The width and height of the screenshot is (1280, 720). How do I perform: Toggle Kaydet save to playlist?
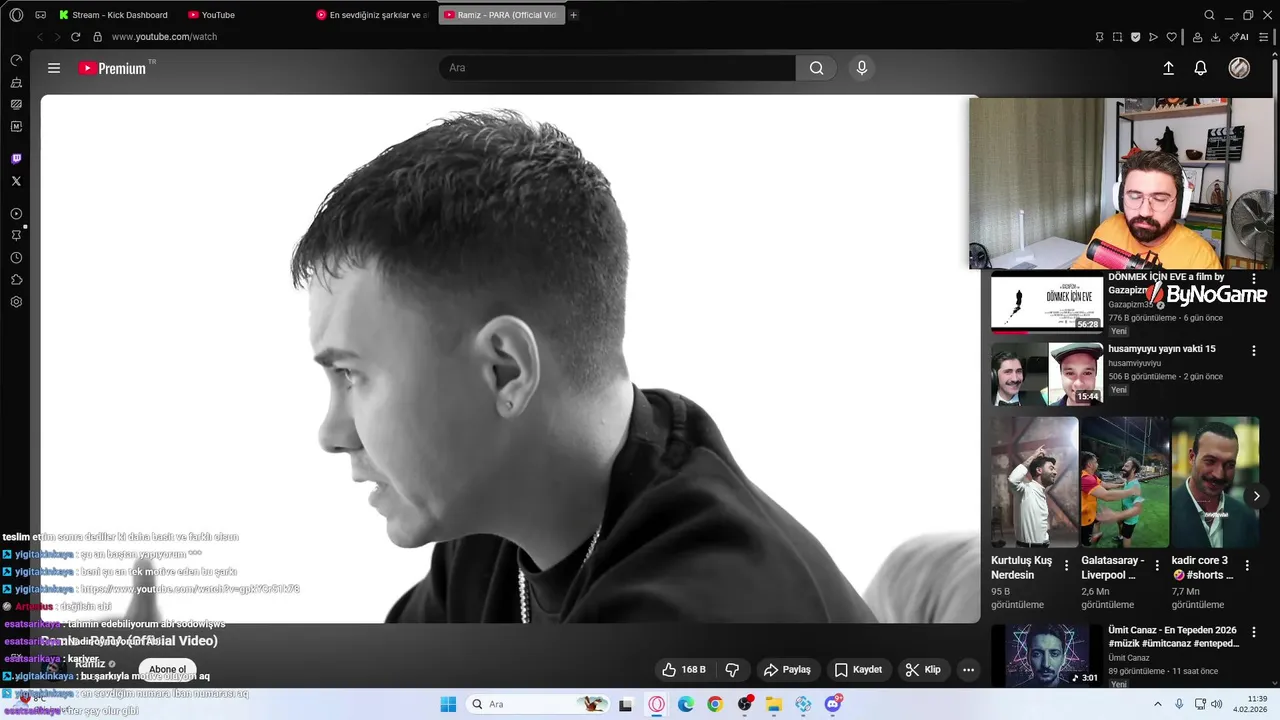[858, 670]
